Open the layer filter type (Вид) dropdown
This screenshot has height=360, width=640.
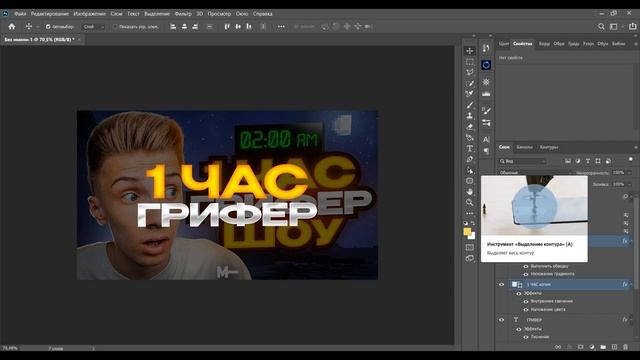tap(522, 161)
